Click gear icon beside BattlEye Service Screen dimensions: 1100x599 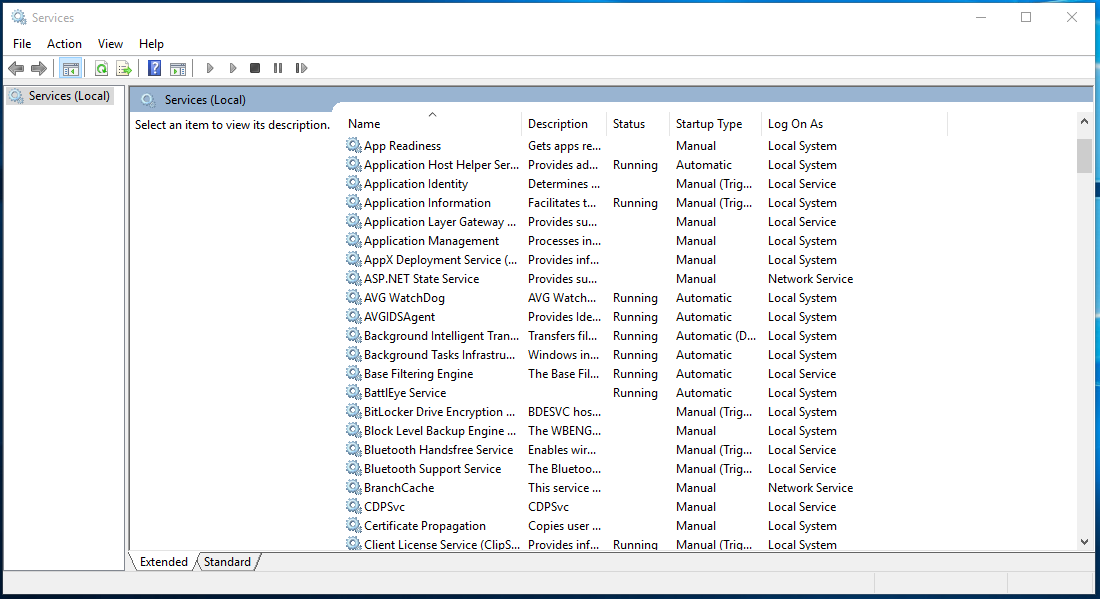tap(354, 392)
